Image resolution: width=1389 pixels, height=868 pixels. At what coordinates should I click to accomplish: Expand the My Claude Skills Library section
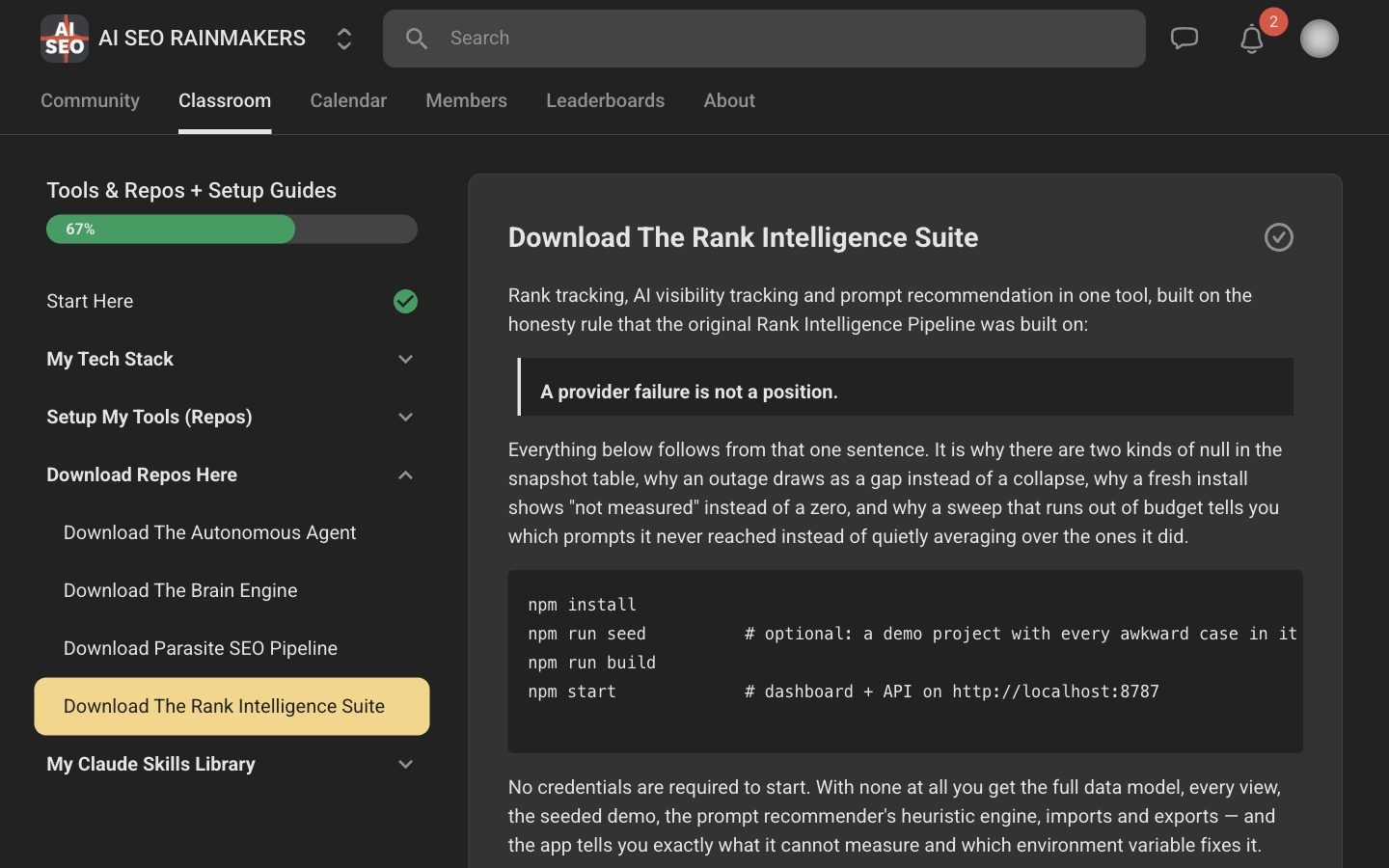click(x=405, y=764)
